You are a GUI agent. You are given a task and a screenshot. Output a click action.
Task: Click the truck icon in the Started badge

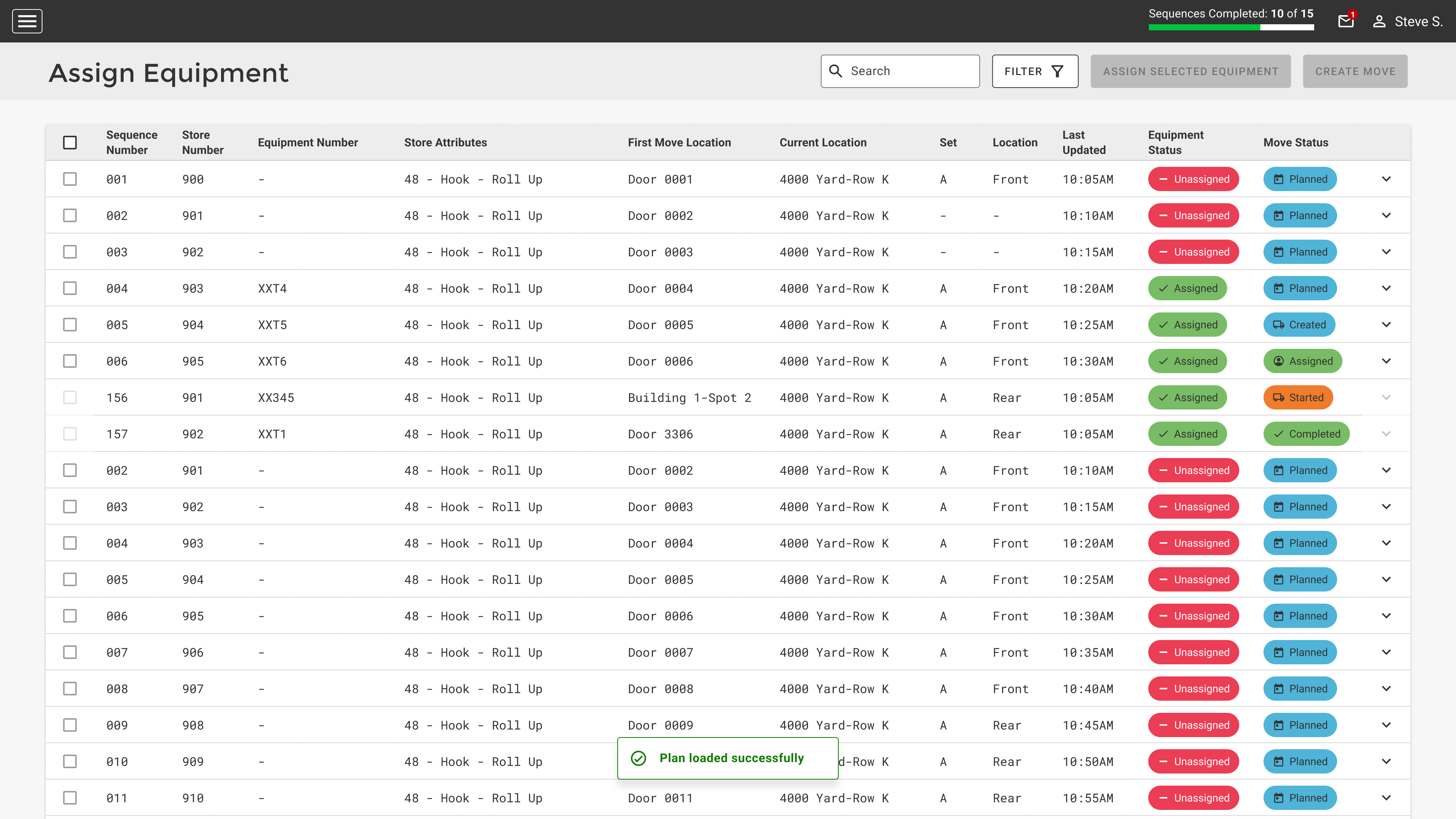click(x=1279, y=398)
